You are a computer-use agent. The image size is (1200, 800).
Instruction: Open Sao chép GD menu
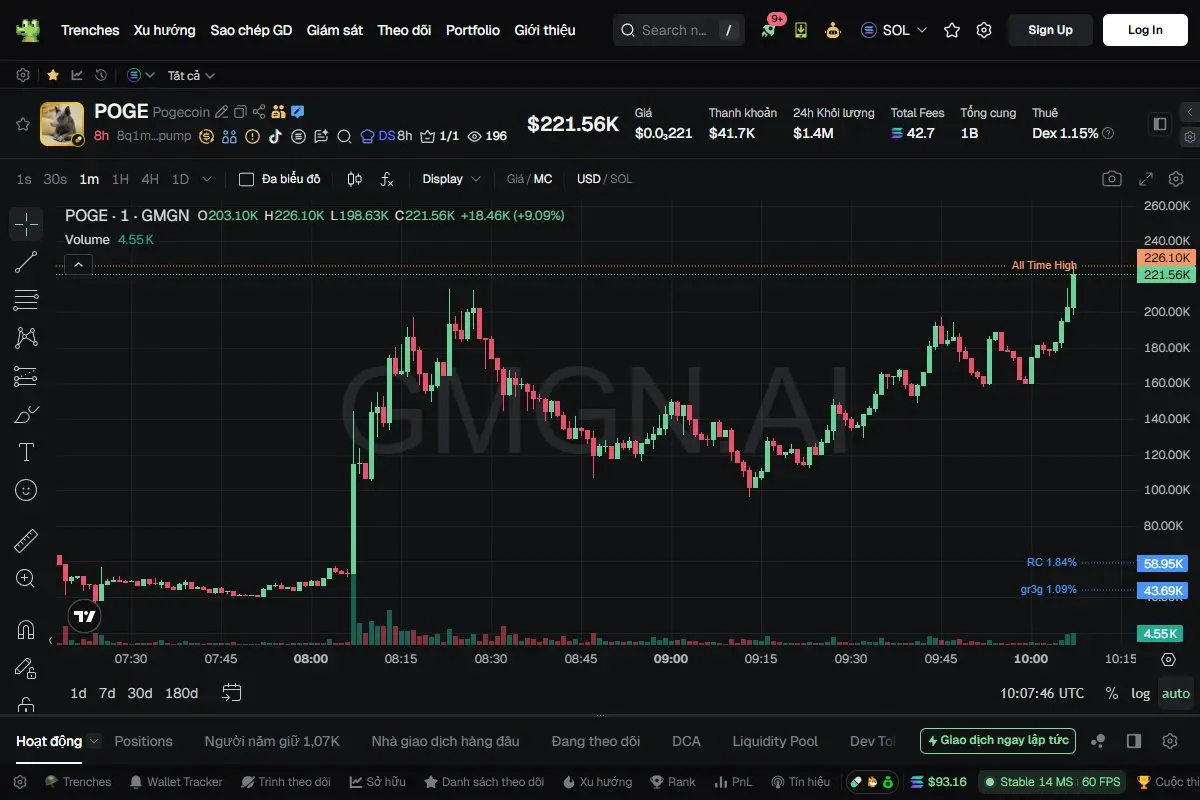pyautogui.click(x=251, y=30)
